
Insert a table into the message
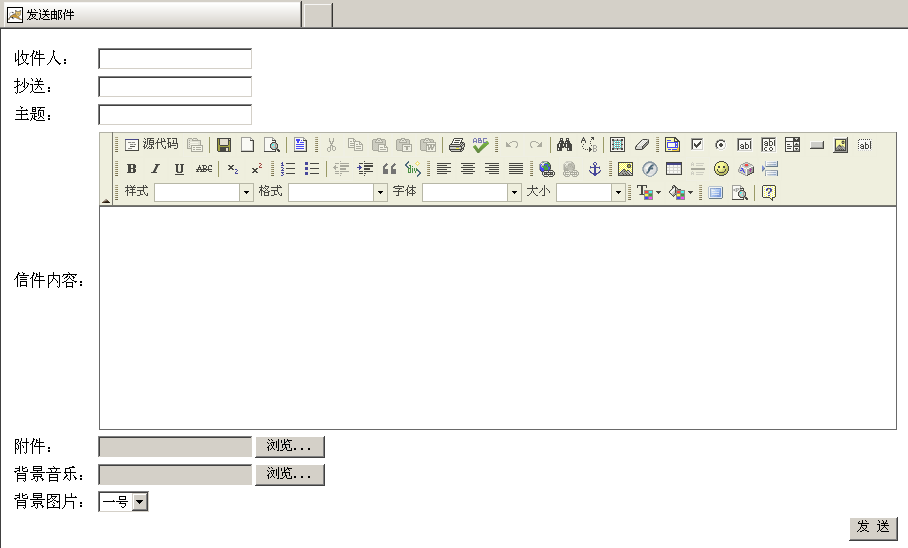point(674,169)
